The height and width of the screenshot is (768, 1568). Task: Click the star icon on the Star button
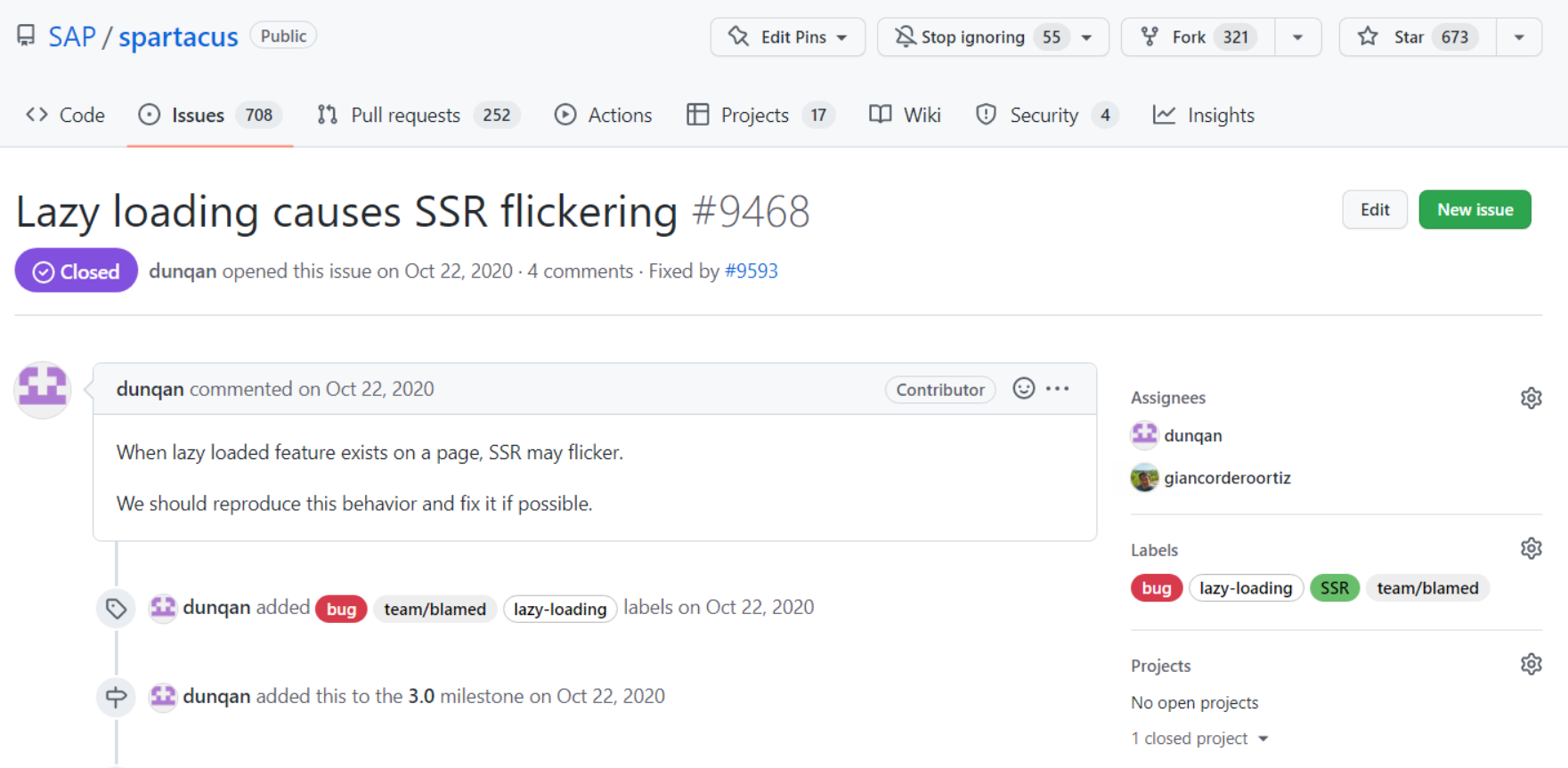(x=1368, y=36)
